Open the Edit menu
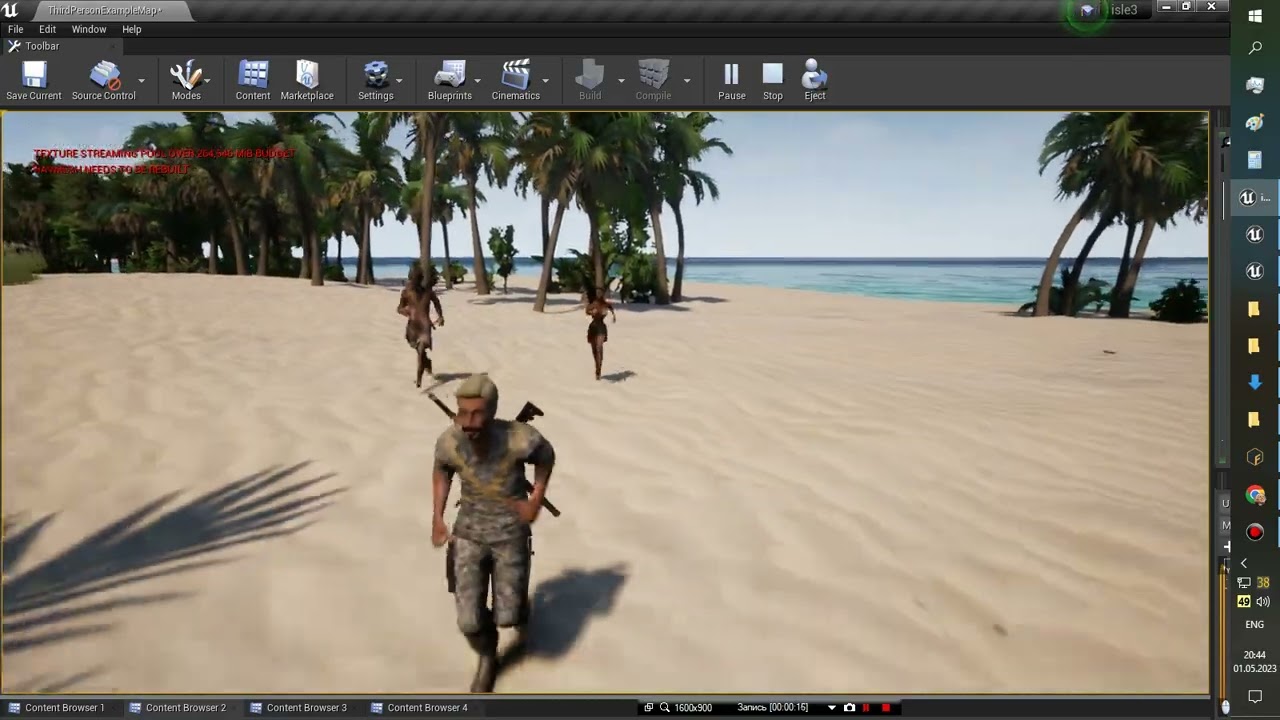Screen dimensions: 1280x720 coord(47,29)
